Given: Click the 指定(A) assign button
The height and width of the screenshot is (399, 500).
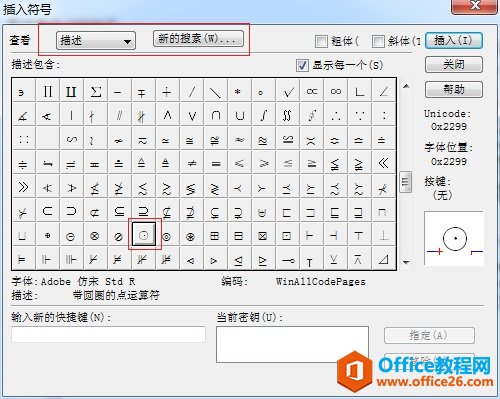Looking at the screenshot, I should pyautogui.click(x=429, y=335).
